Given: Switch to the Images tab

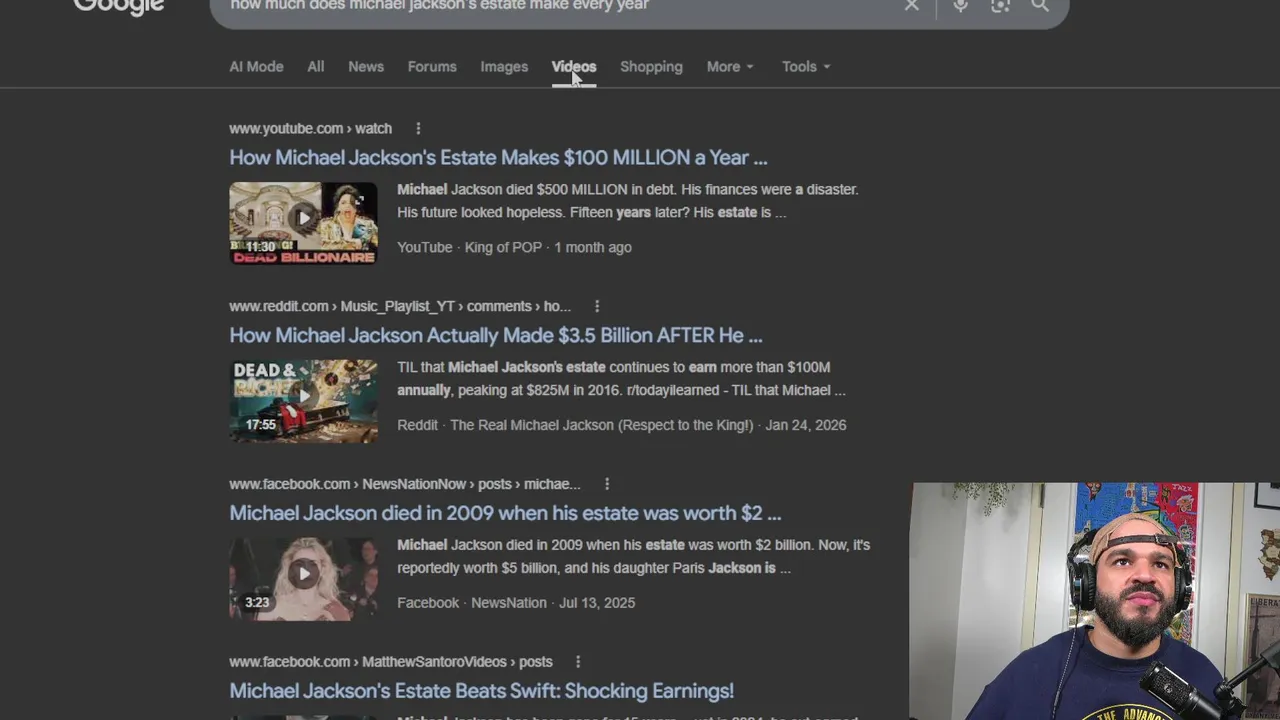Looking at the screenshot, I should coord(504,66).
